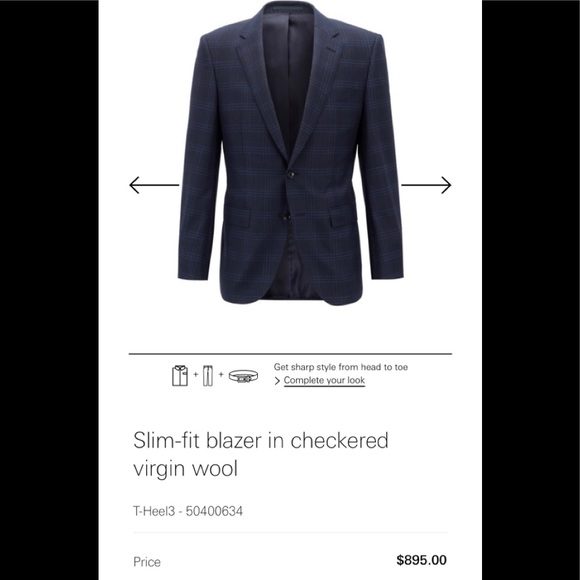Open the Complete your look link
This screenshot has width=580, height=580.
coord(324,381)
